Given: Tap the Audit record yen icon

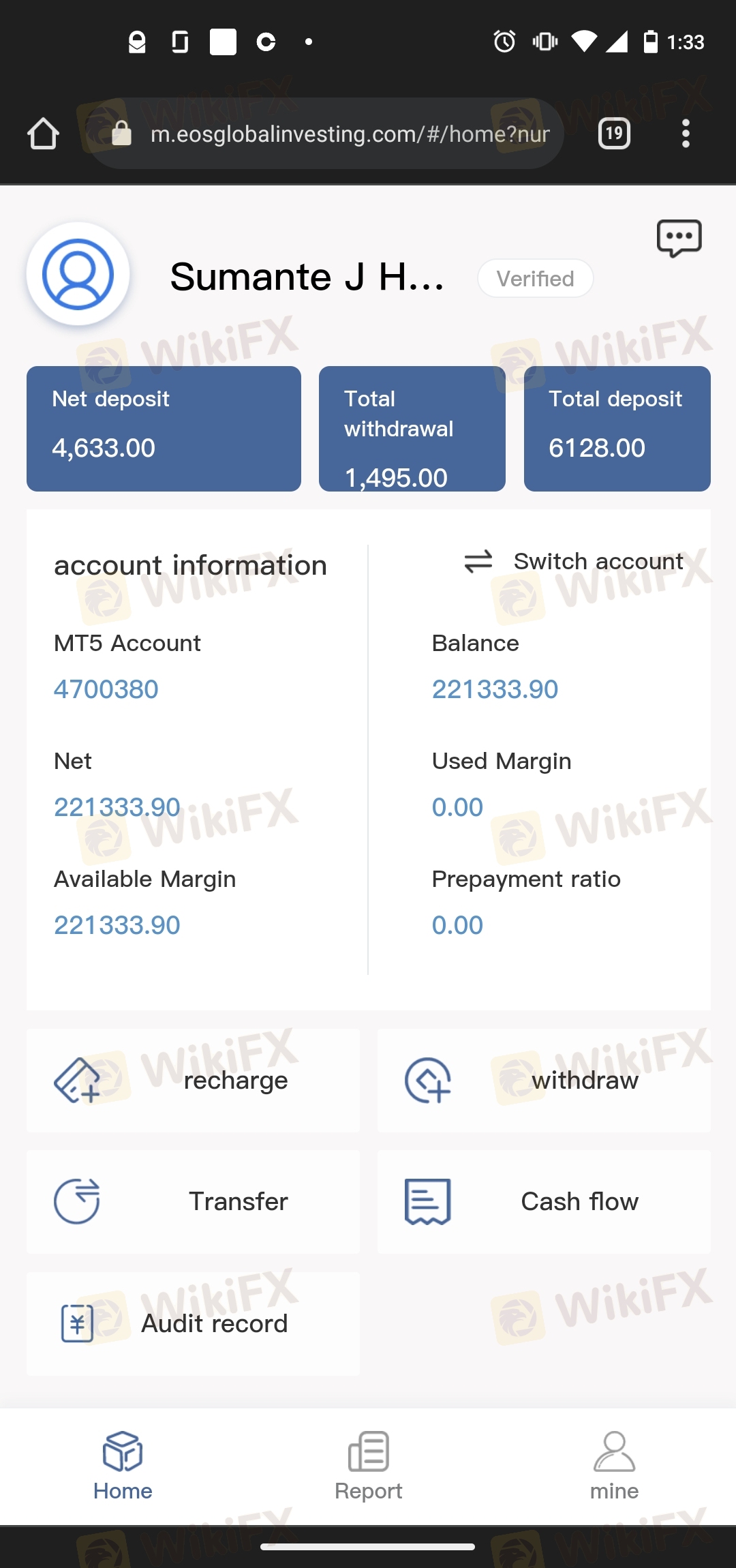Looking at the screenshot, I should click(x=77, y=1323).
